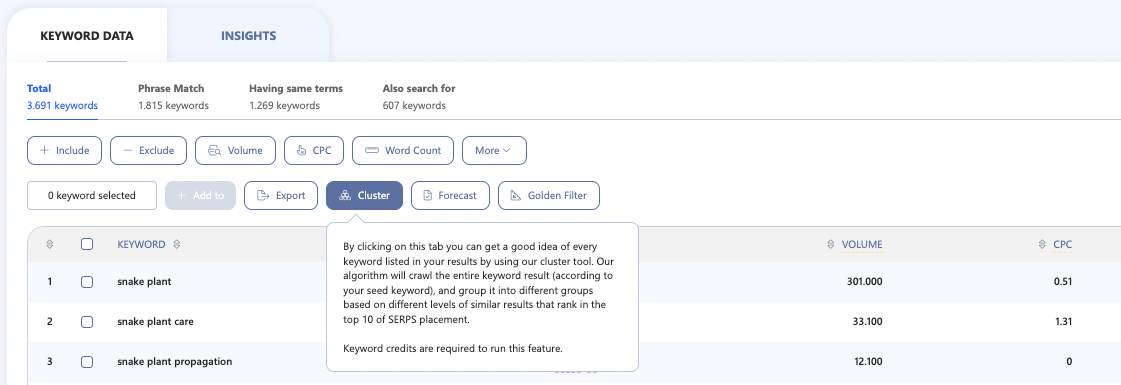Apply the Golden Filter

[548, 196]
